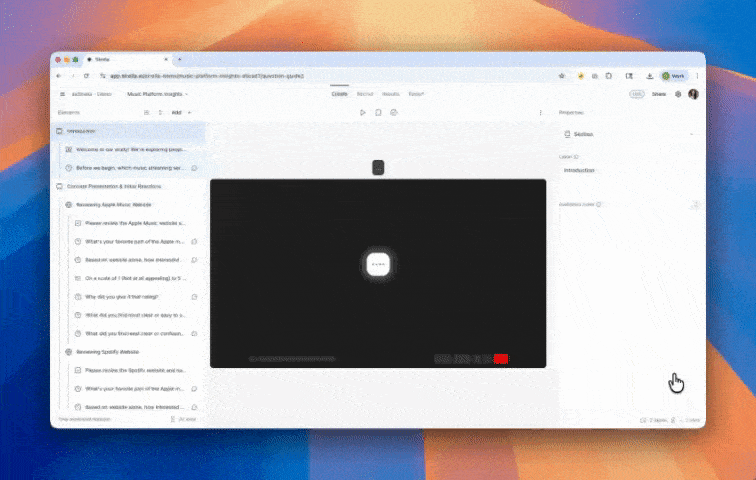This screenshot has width=756, height=480.
Task: Open the settings gear next to Share
Action: pyautogui.click(x=678, y=94)
